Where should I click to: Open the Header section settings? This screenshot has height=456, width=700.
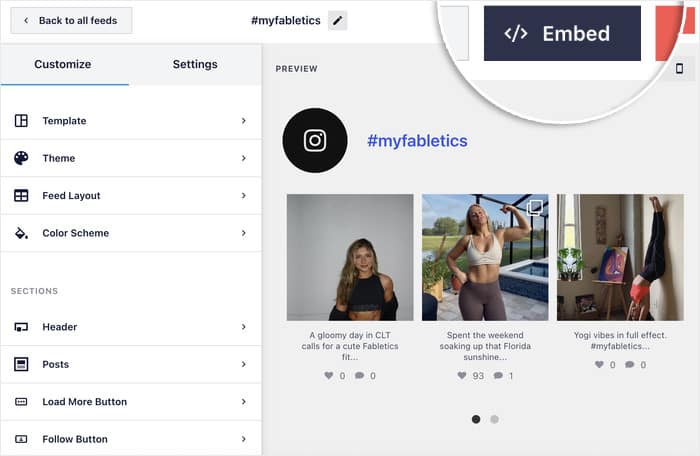131,327
